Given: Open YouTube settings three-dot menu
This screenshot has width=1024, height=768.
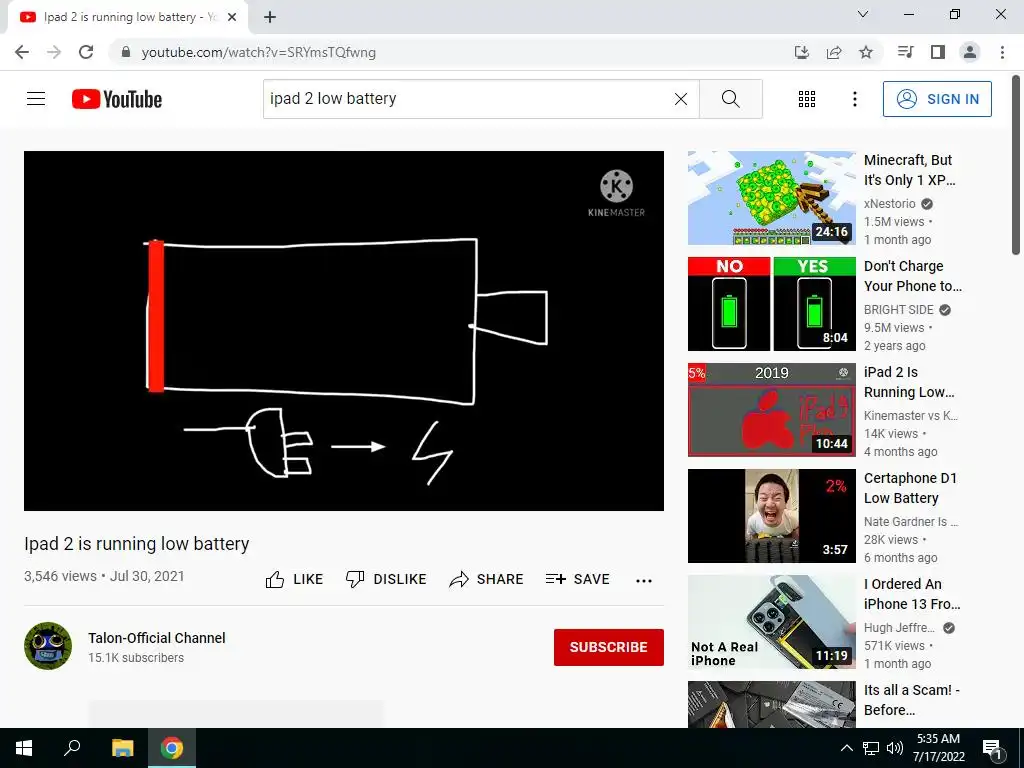Looking at the screenshot, I should (x=854, y=99).
